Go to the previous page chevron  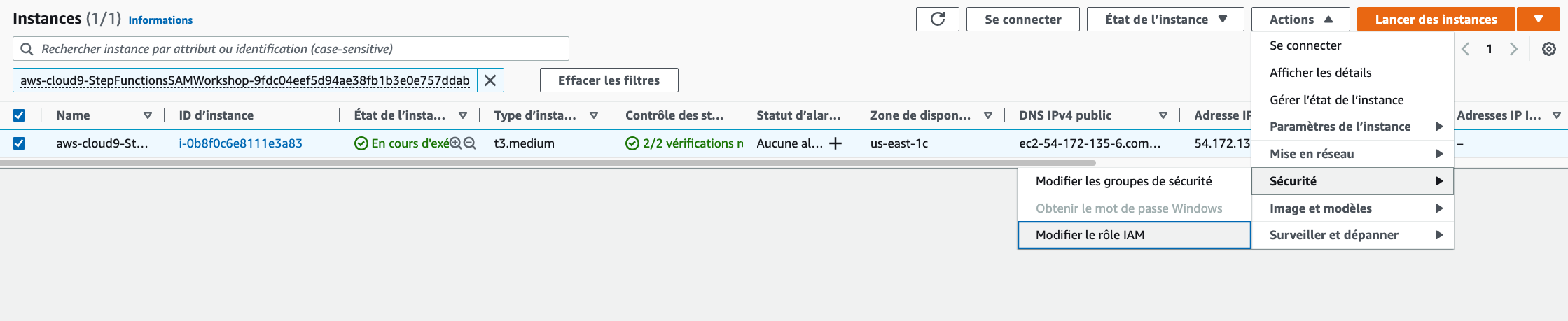click(1465, 49)
